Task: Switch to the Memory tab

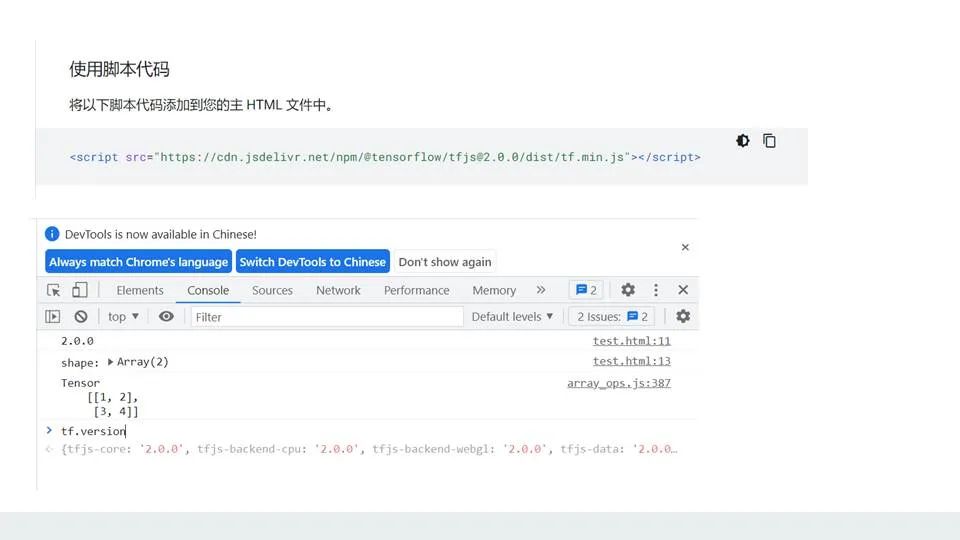Action: point(494,290)
